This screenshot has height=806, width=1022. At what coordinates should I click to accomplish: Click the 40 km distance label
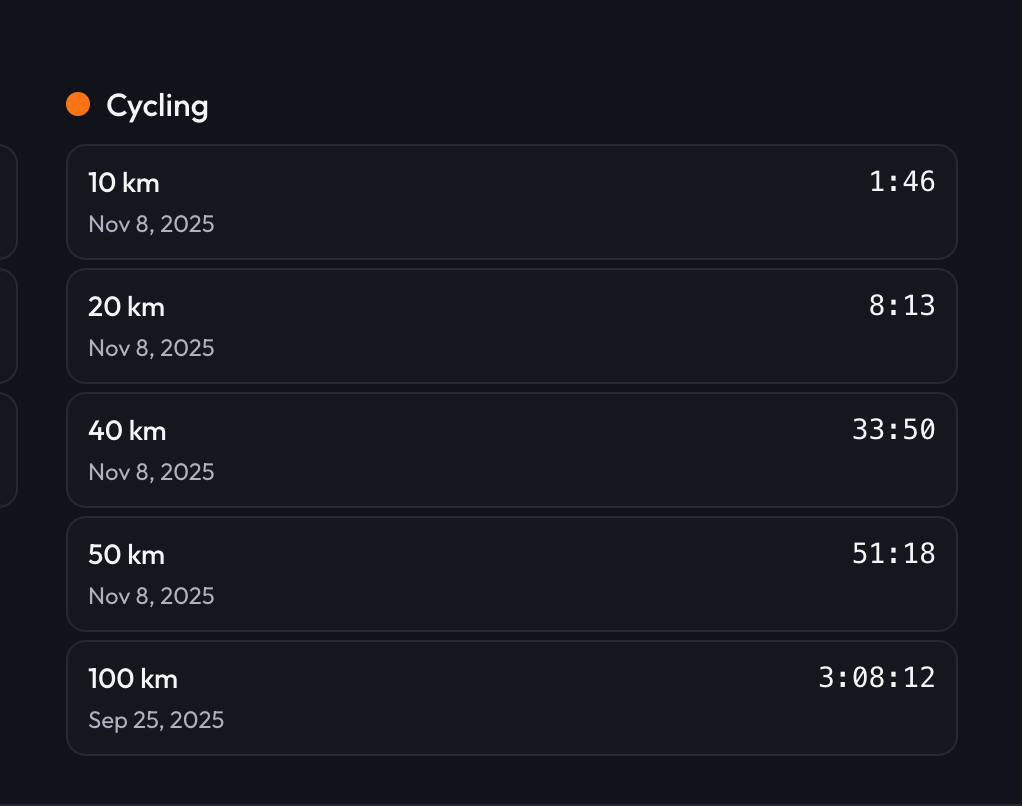point(127,431)
